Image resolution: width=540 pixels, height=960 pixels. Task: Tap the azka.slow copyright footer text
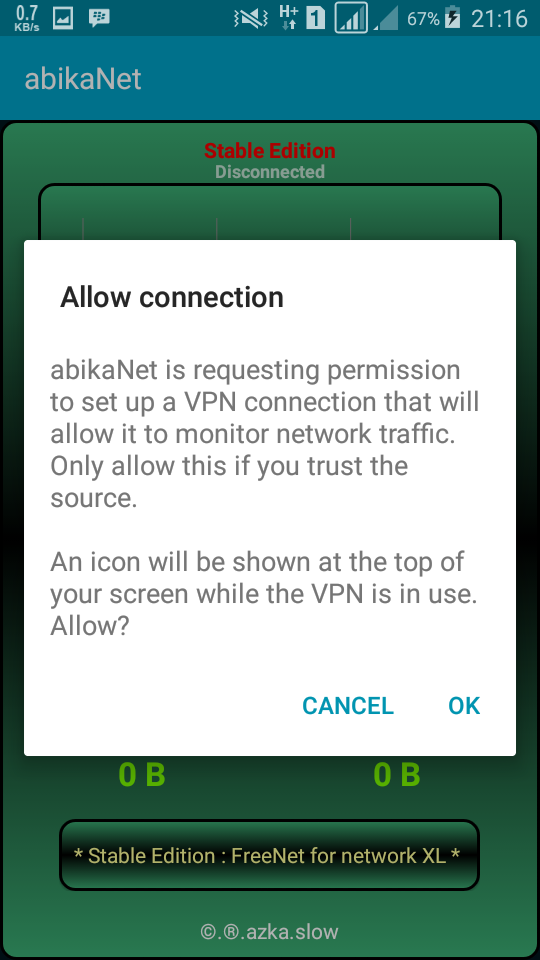pyautogui.click(x=269, y=932)
